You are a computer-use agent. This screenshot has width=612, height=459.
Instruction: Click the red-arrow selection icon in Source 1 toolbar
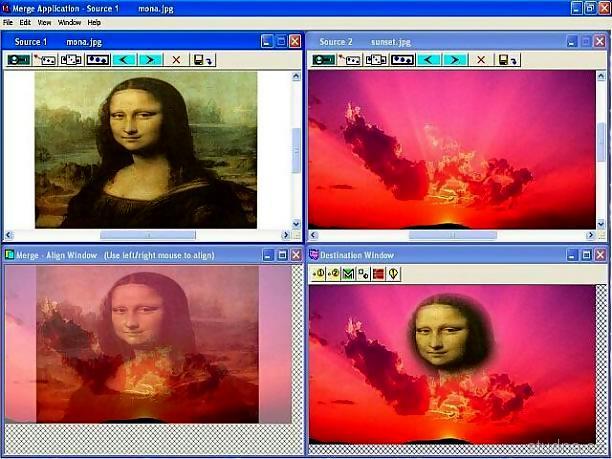click(44, 60)
